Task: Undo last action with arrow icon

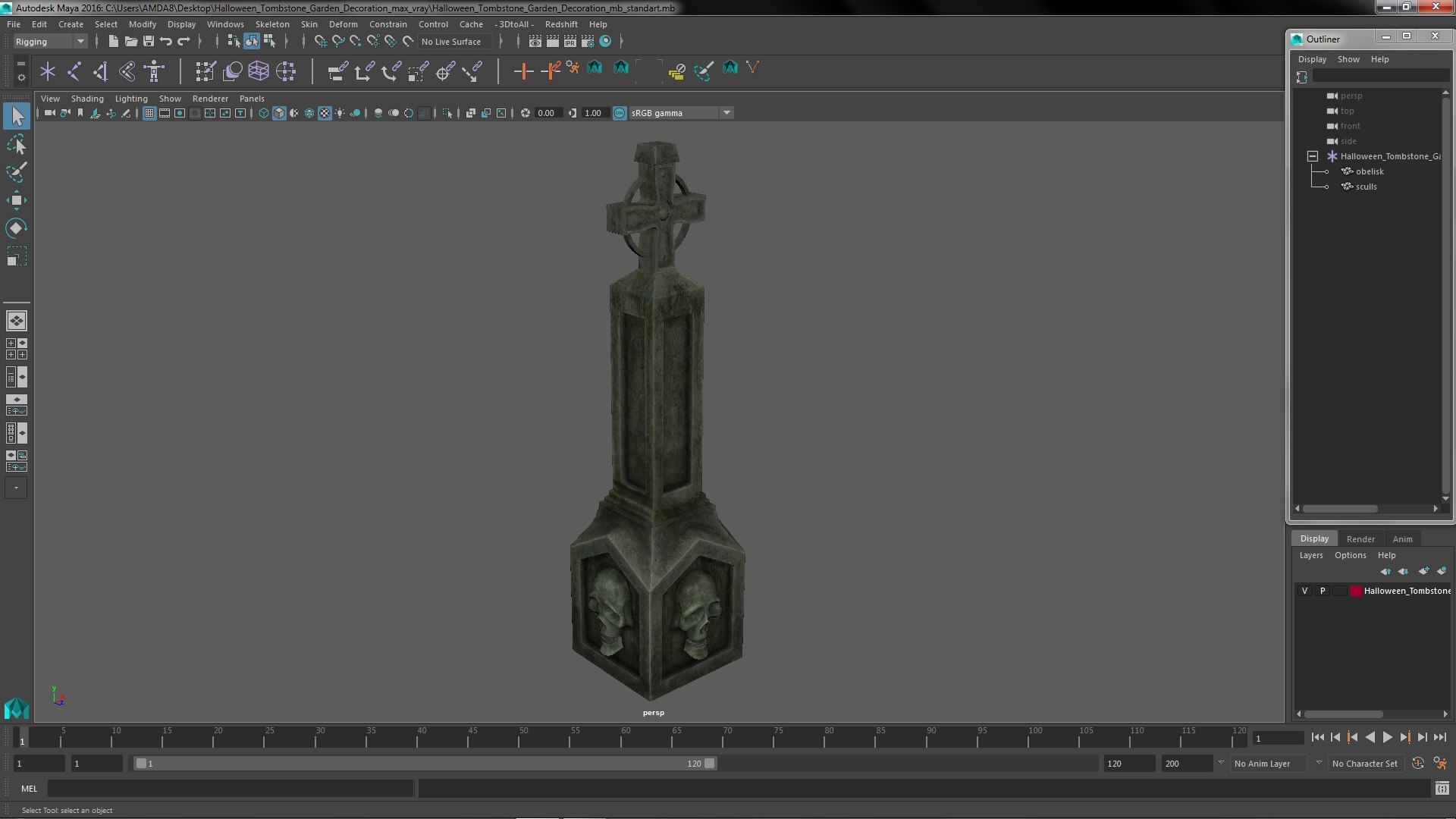Action: pyautogui.click(x=166, y=42)
